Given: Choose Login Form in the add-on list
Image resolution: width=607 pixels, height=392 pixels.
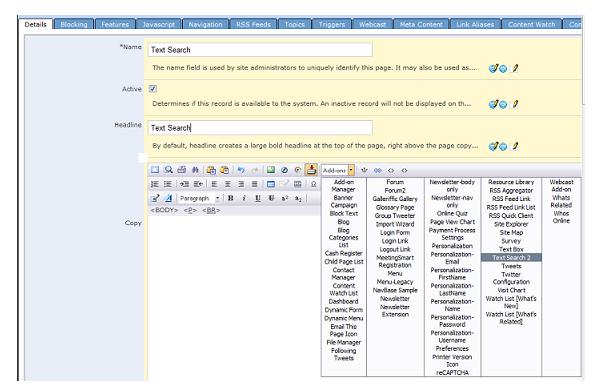Looking at the screenshot, I should pos(394,233).
